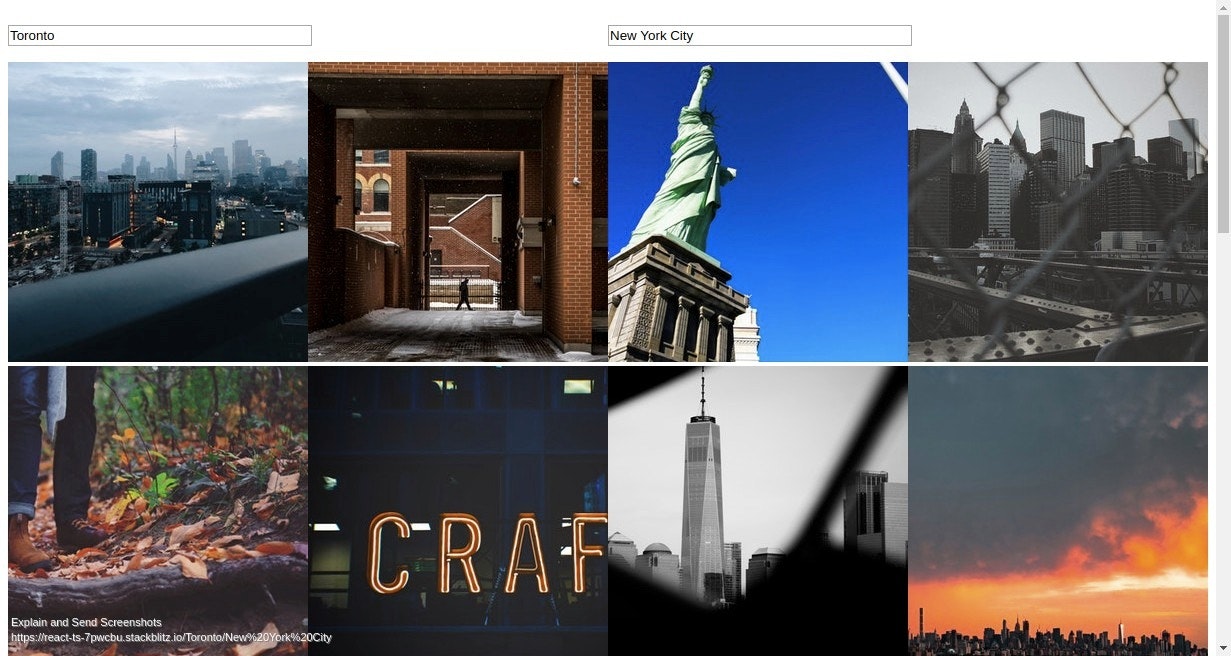Click the white gap between the two search boxes
Screen dimensions: 1231x656
click(460, 35)
